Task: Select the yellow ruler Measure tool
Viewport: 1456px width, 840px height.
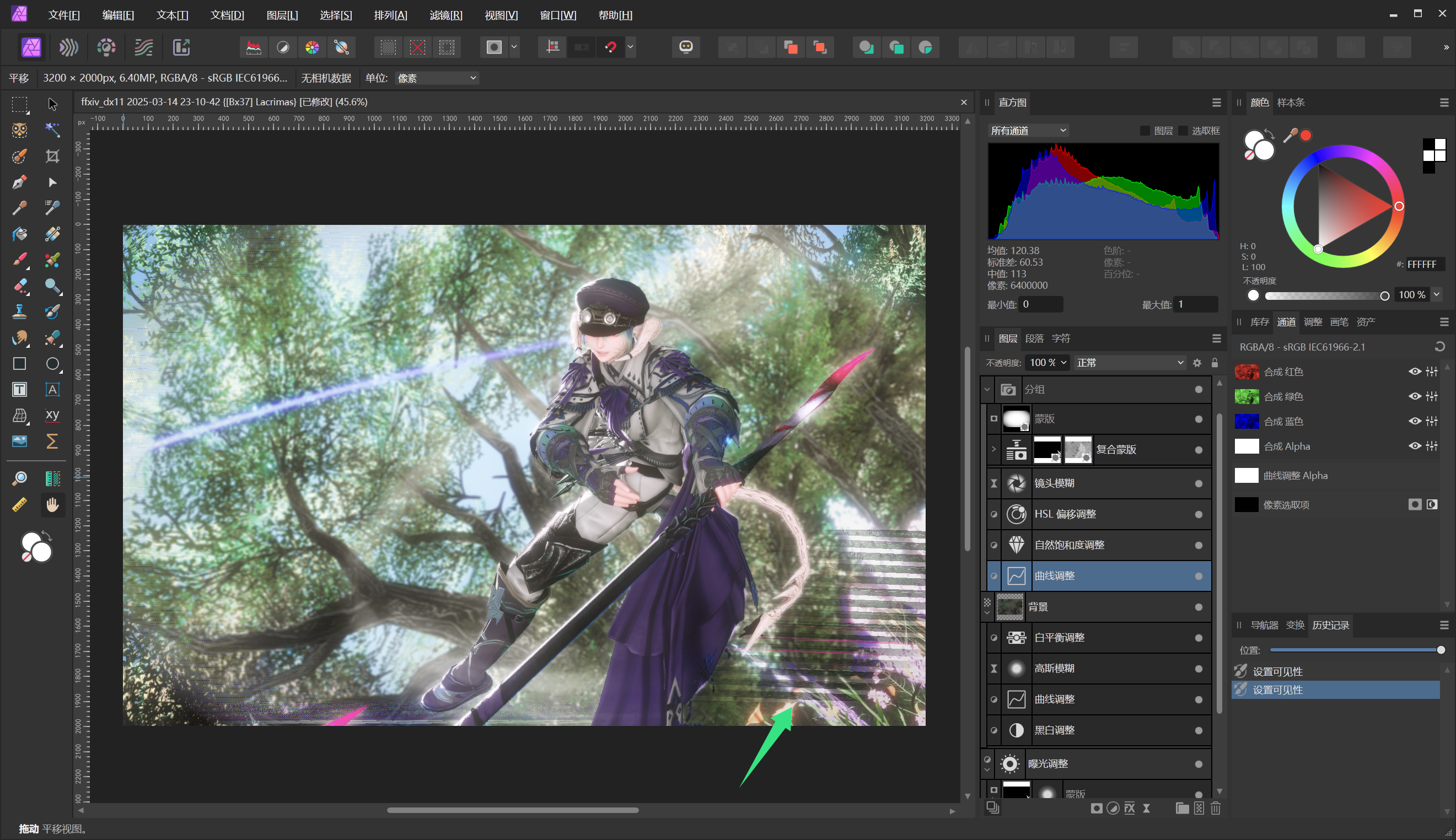Action: tap(20, 505)
